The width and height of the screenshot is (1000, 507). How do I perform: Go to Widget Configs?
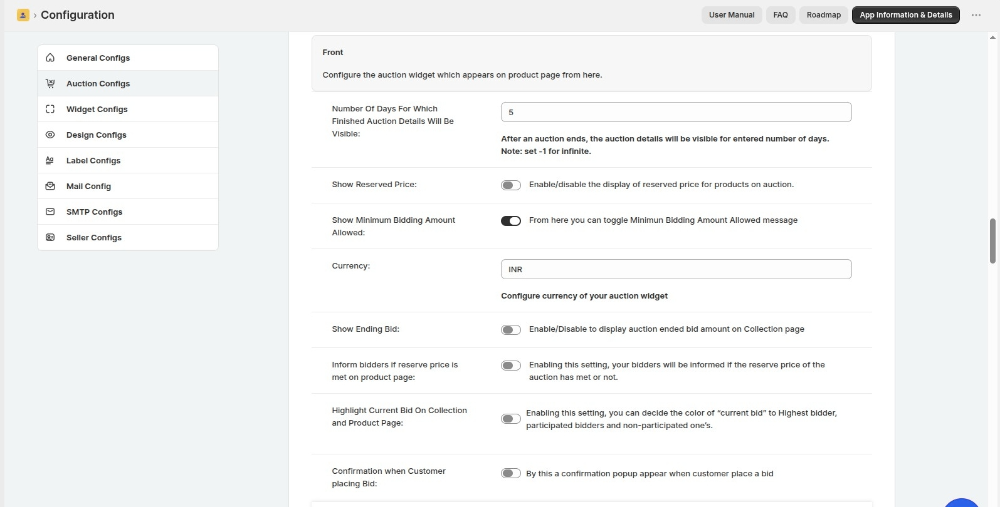coord(128,109)
